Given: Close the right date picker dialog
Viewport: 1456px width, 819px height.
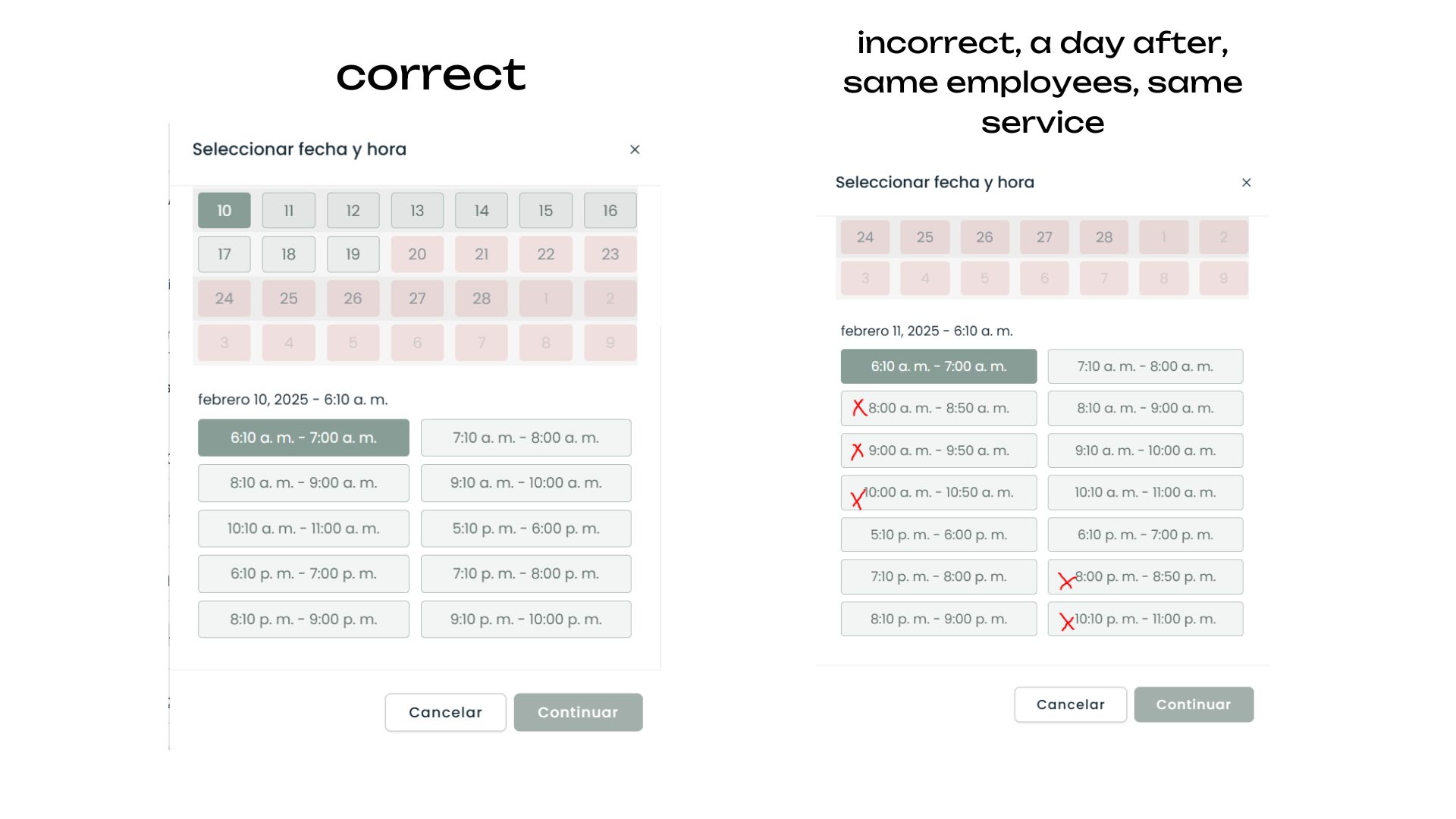Looking at the screenshot, I should (1246, 183).
